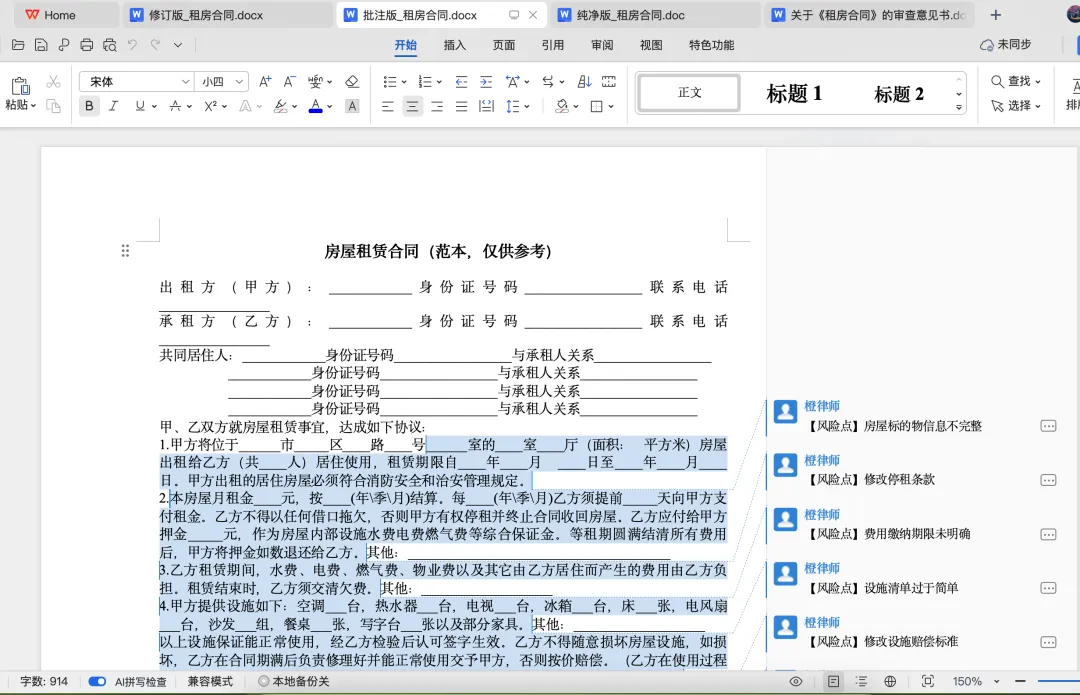Click 未同步 cloud sync button
The width and height of the screenshot is (1080, 695).
tap(1006, 45)
